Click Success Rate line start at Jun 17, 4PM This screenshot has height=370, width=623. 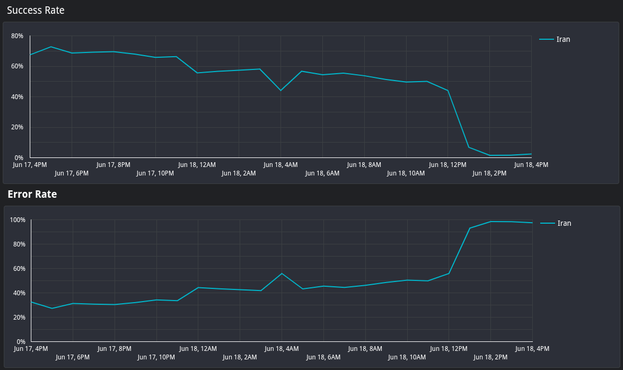[30, 55]
